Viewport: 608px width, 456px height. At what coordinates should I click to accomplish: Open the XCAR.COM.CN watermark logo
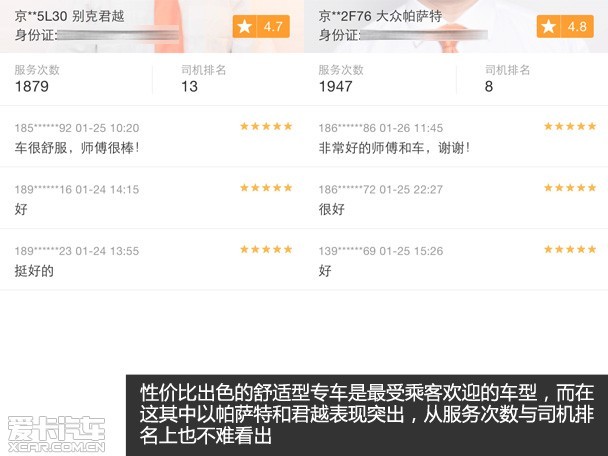57,434
